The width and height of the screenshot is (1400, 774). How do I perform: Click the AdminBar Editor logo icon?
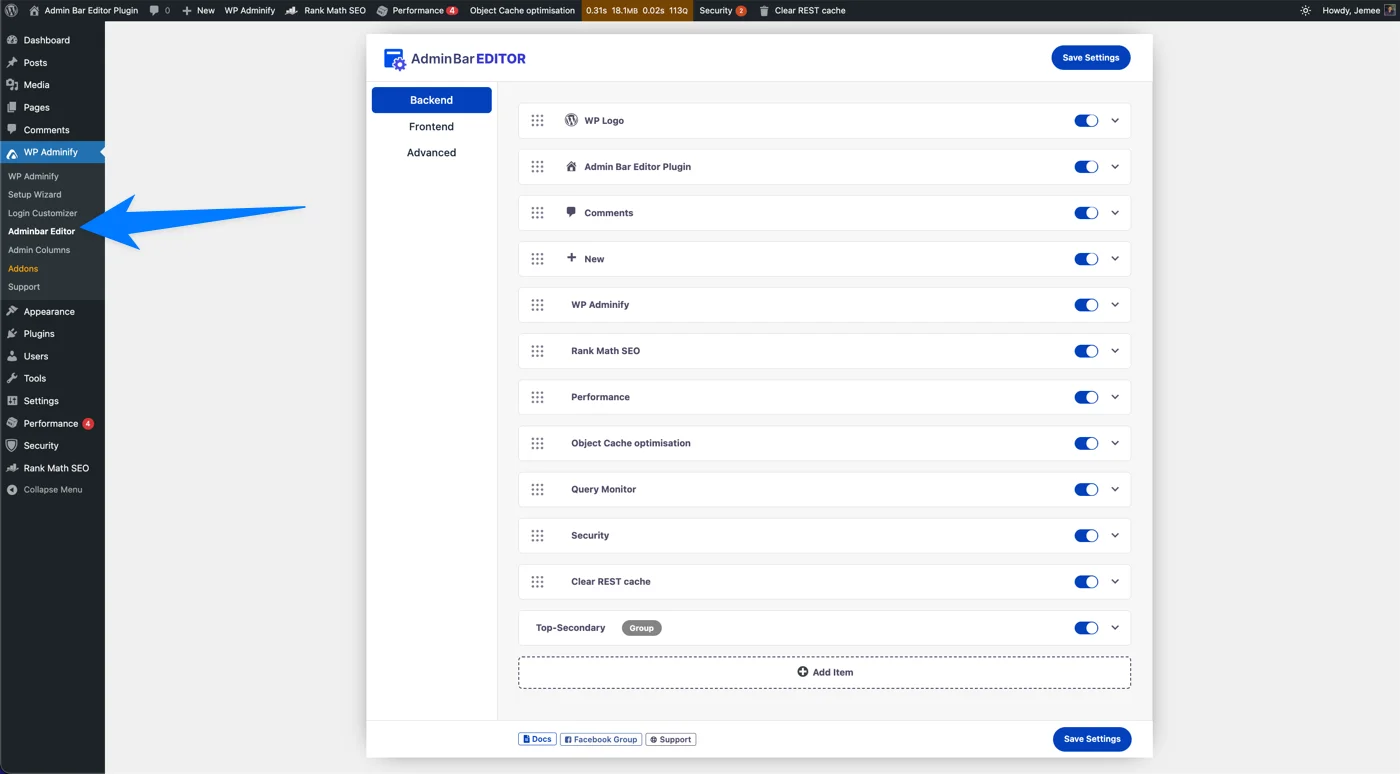[394, 59]
